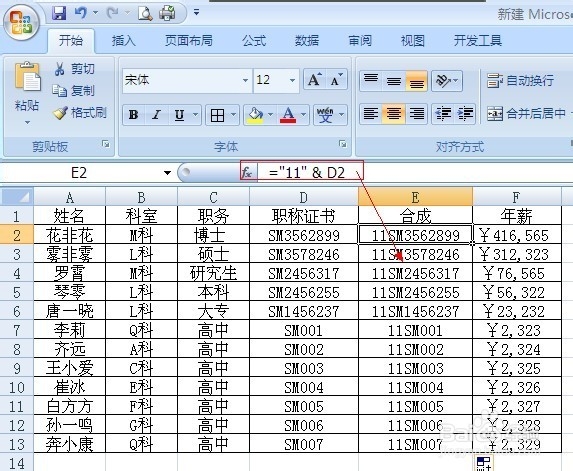Image resolution: width=573 pixels, height=471 pixels.
Task: Apply red font color
Action: [288, 115]
